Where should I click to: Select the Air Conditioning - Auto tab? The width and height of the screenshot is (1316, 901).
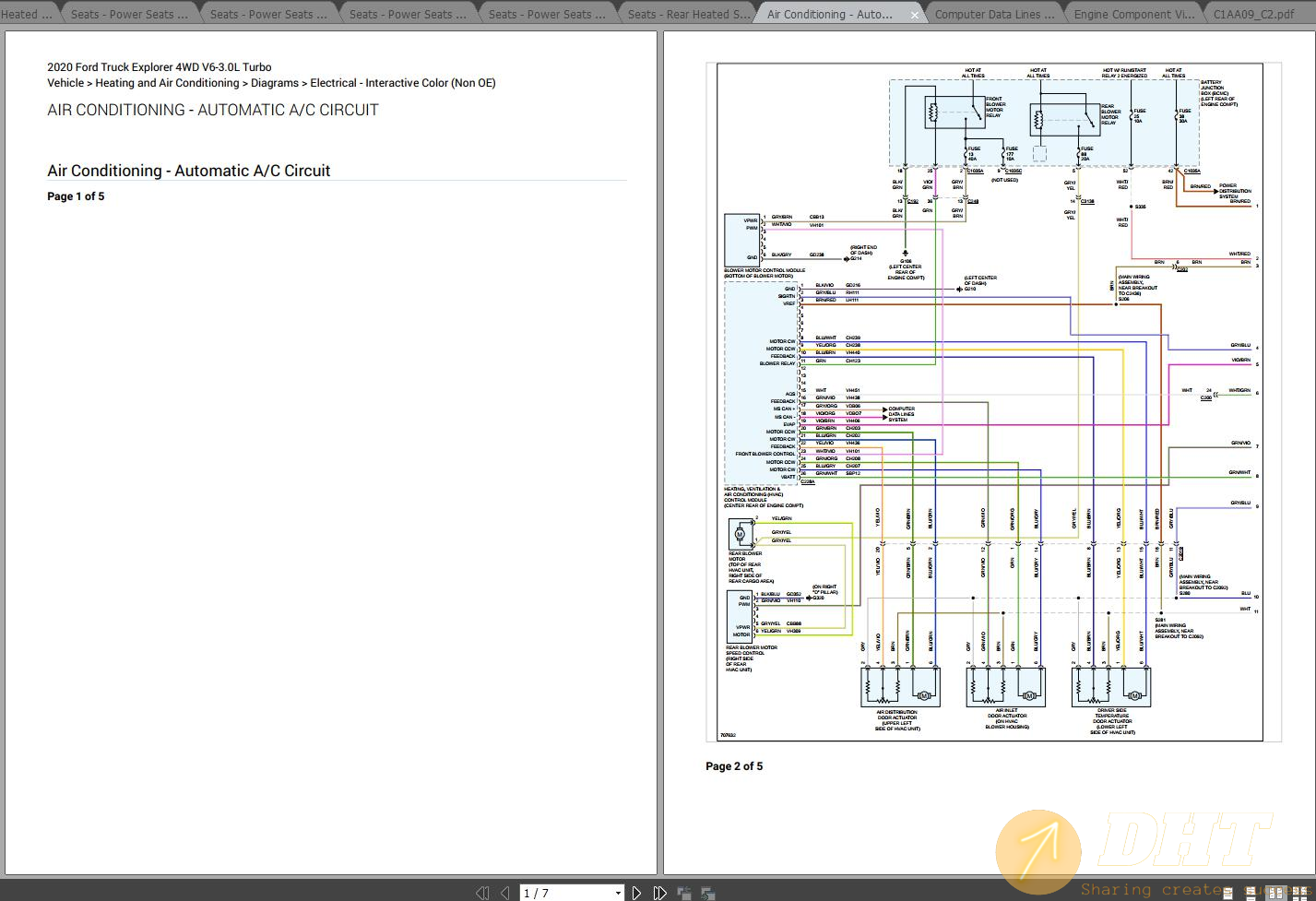tap(829, 14)
